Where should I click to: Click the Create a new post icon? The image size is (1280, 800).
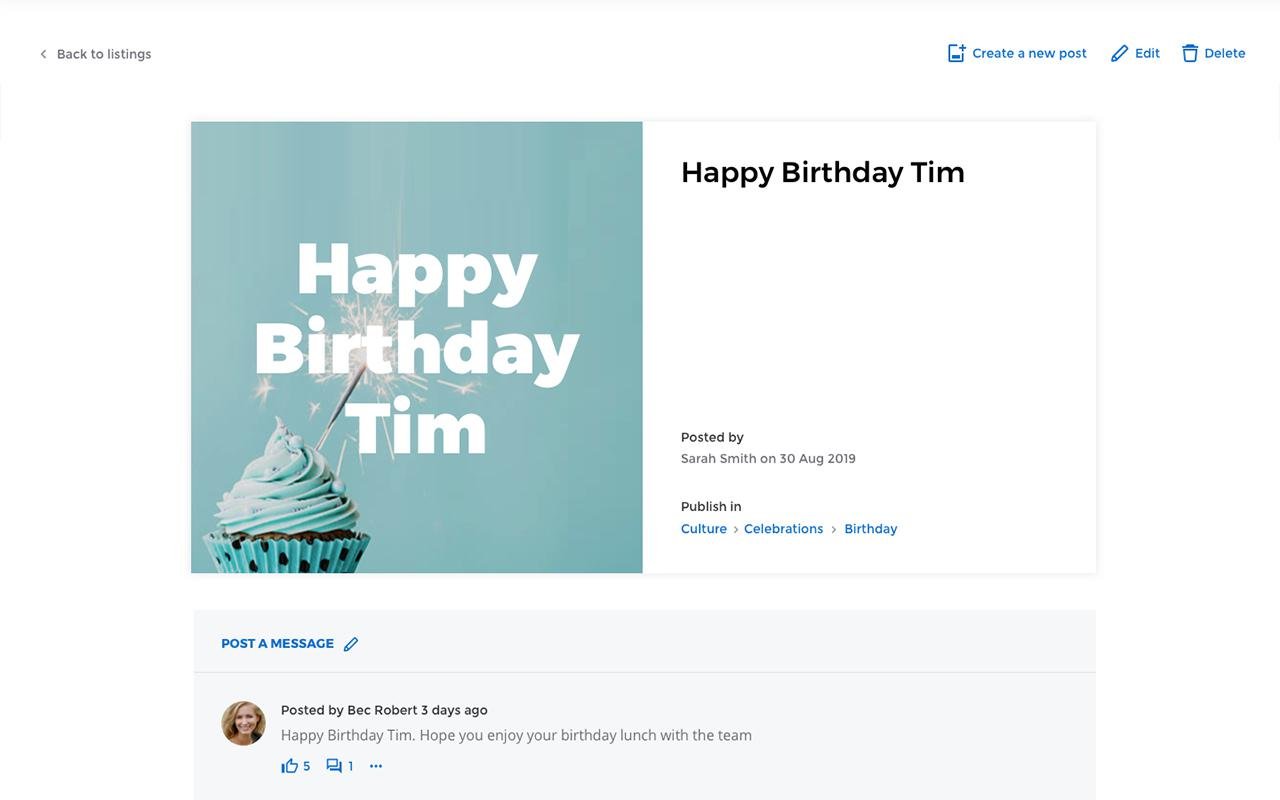(x=957, y=53)
